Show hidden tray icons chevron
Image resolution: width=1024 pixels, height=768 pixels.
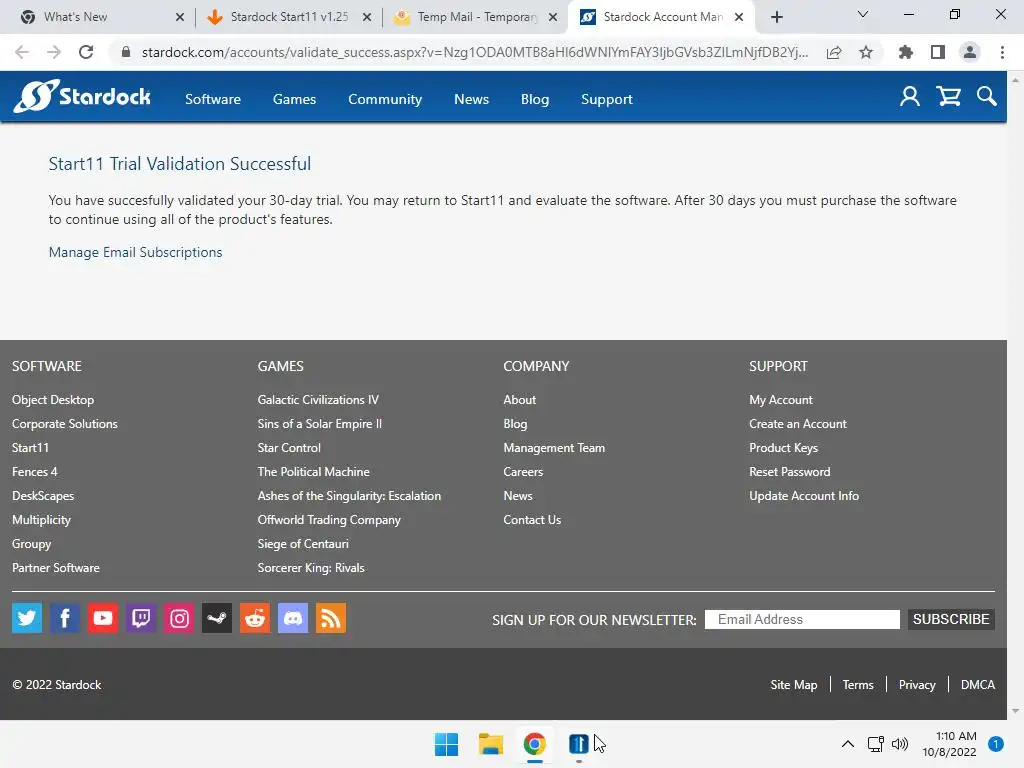(x=848, y=744)
